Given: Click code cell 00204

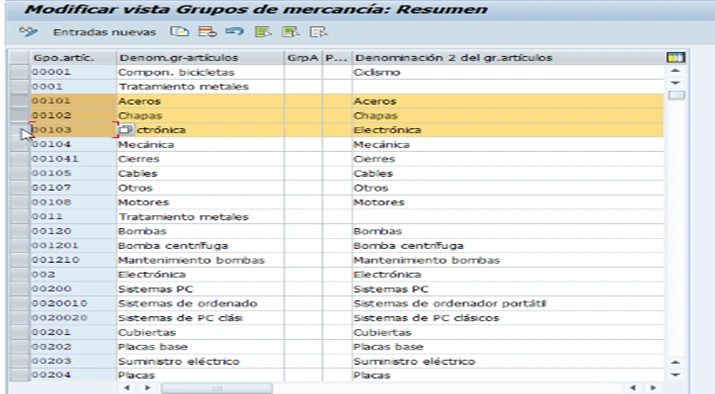Looking at the screenshot, I should coord(73,375).
